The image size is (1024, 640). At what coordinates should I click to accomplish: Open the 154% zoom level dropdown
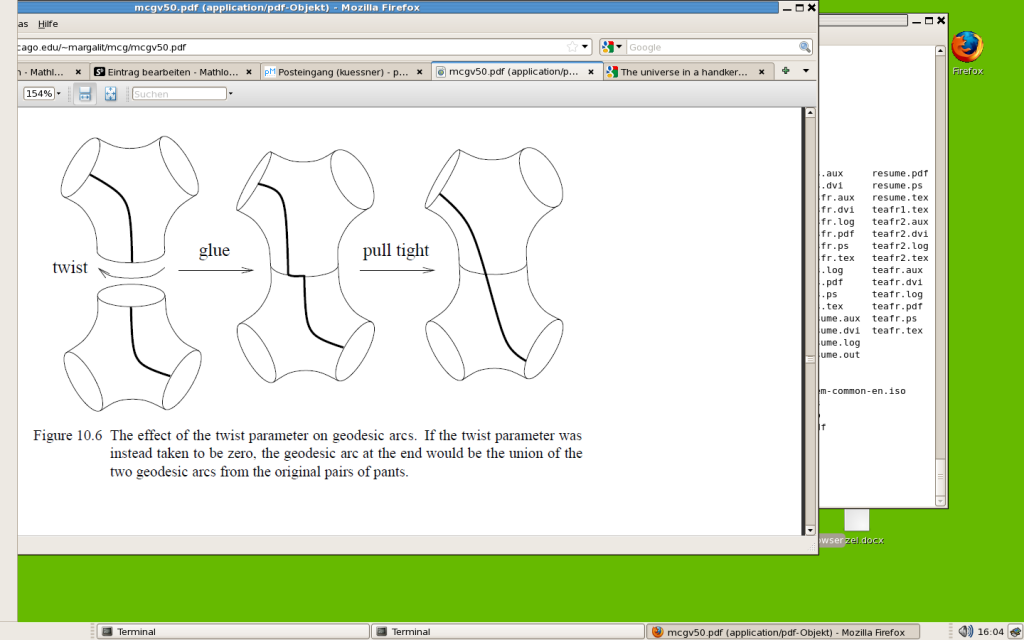(x=42, y=93)
